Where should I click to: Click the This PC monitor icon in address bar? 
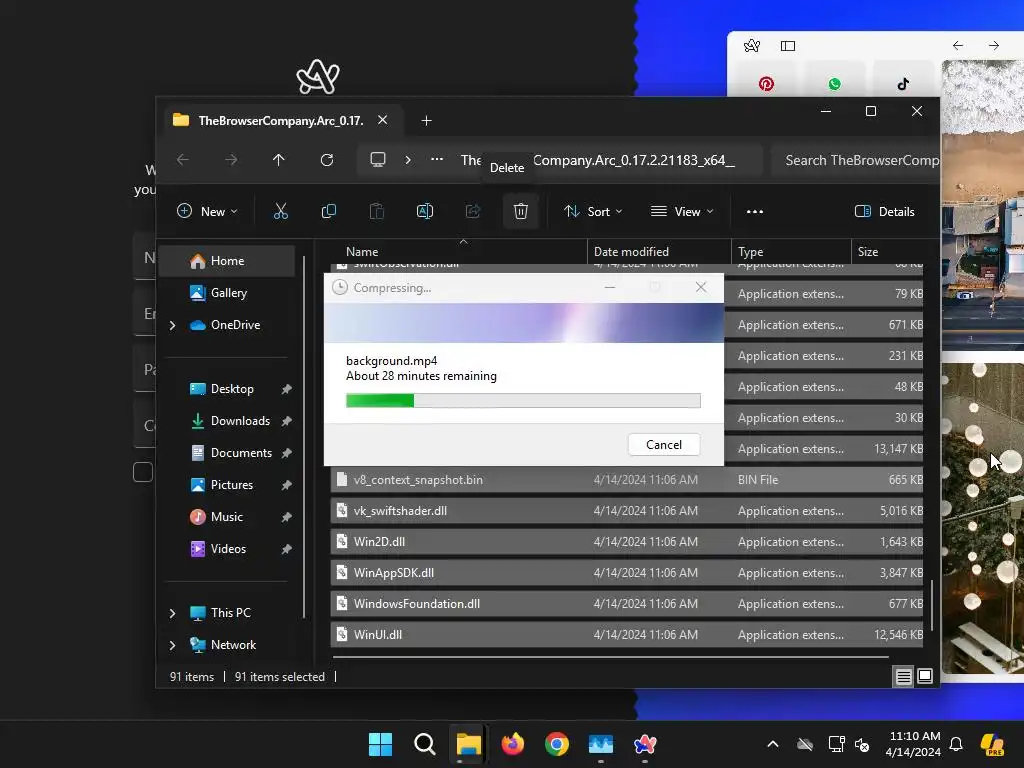point(377,160)
